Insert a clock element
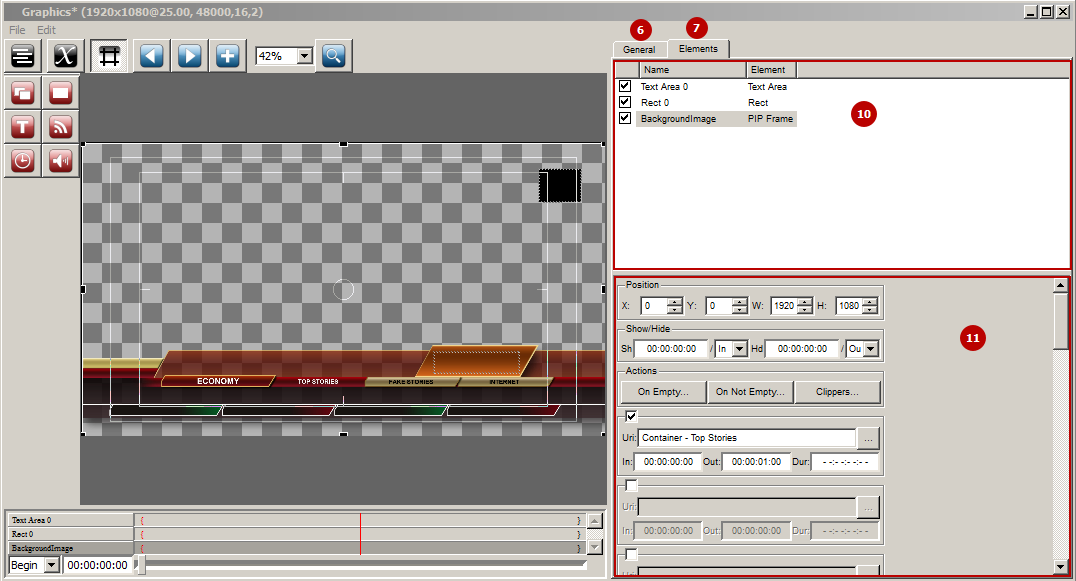The width and height of the screenshot is (1076, 581). [23, 161]
